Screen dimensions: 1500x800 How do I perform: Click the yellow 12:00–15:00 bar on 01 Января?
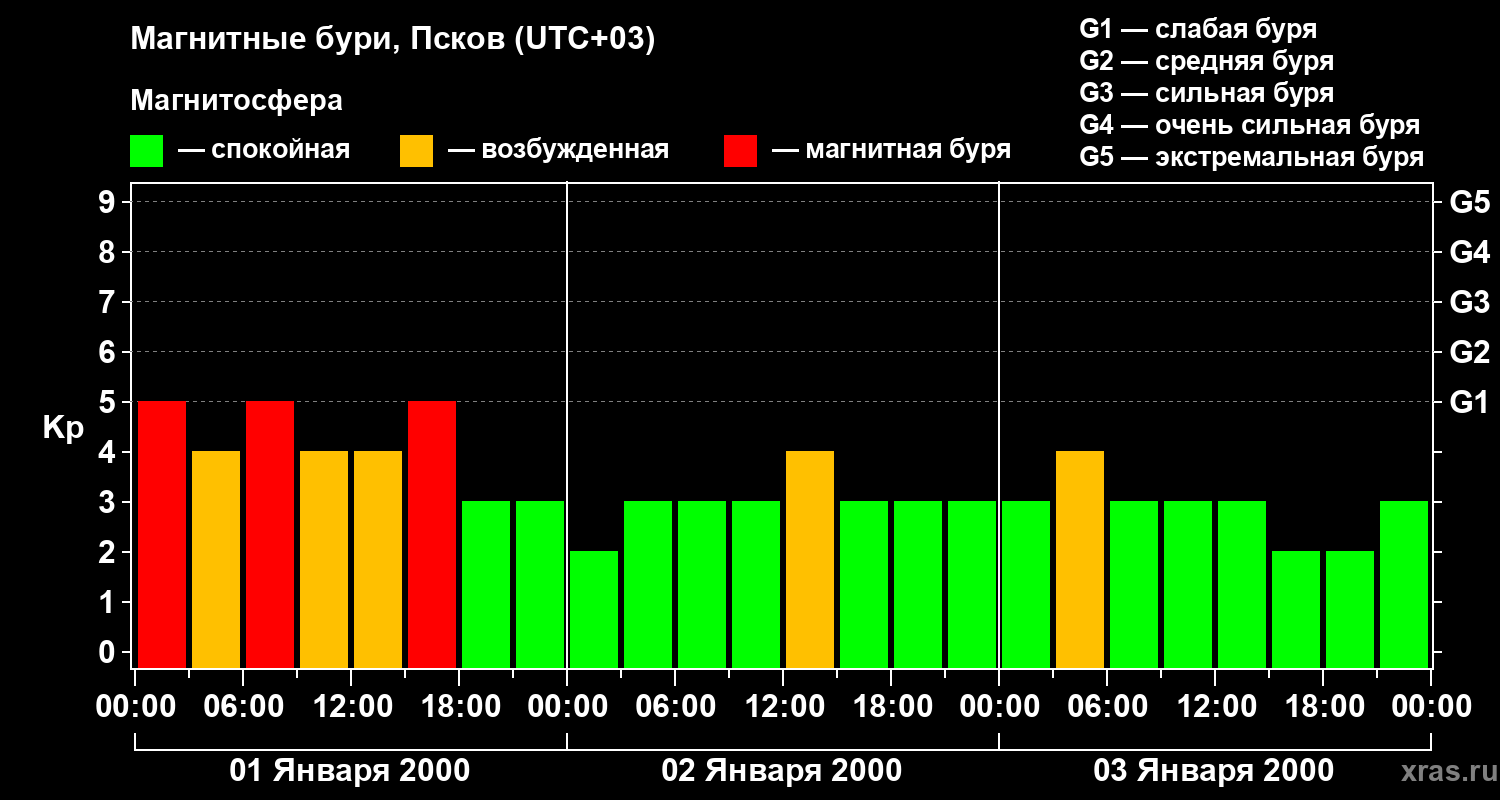coord(378,559)
